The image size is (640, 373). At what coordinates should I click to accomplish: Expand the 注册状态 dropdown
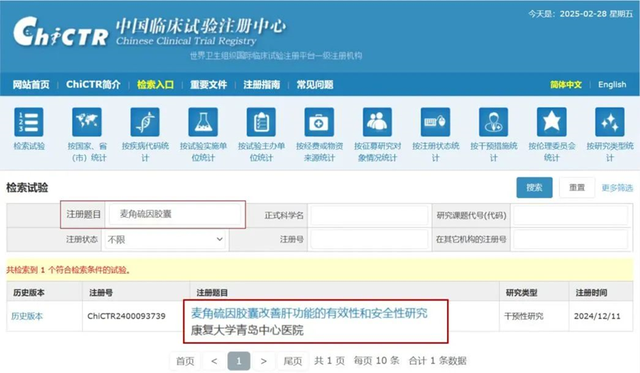coord(165,240)
